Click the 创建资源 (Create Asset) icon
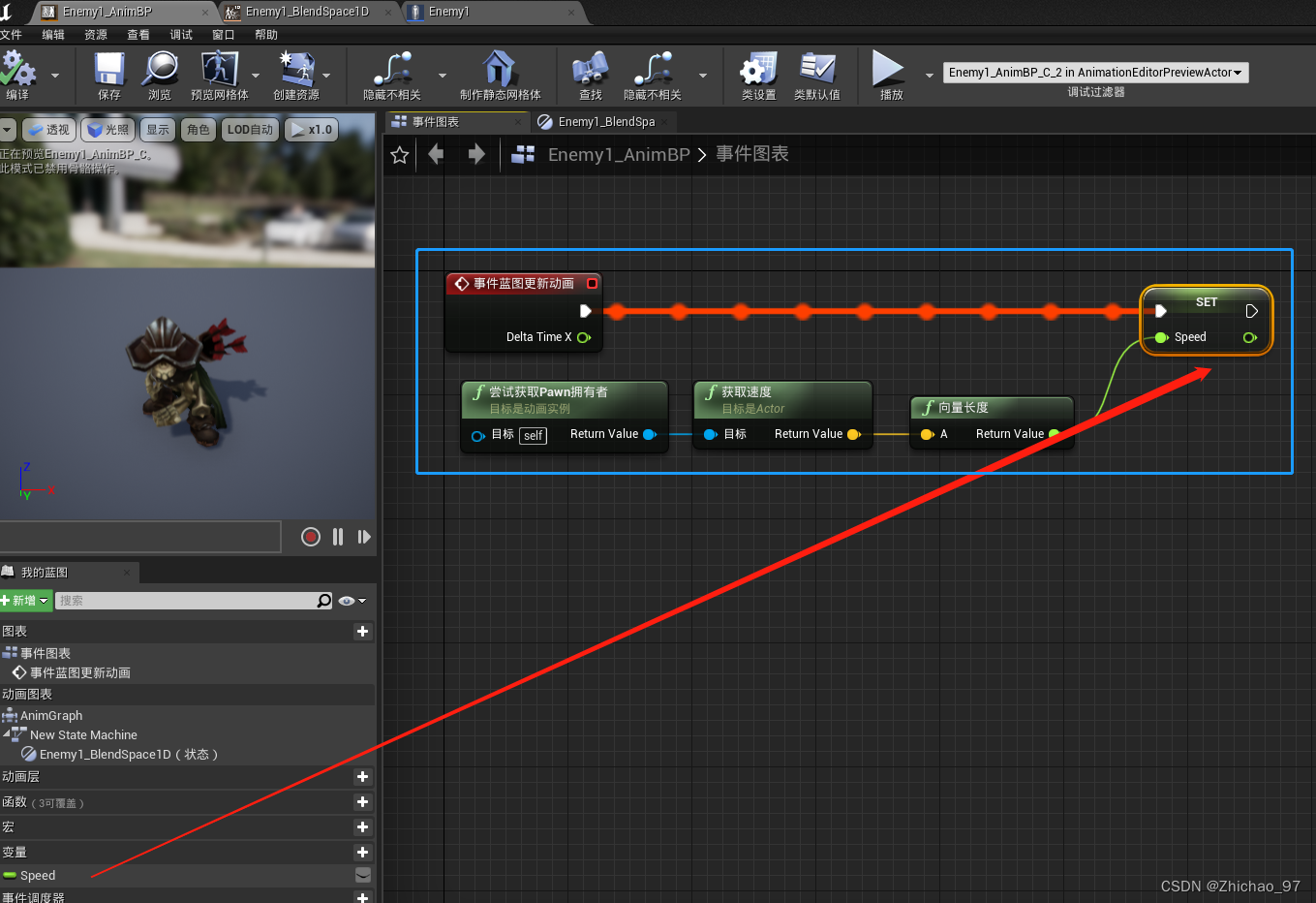Screen dimensions: 1316x903 click(300, 76)
